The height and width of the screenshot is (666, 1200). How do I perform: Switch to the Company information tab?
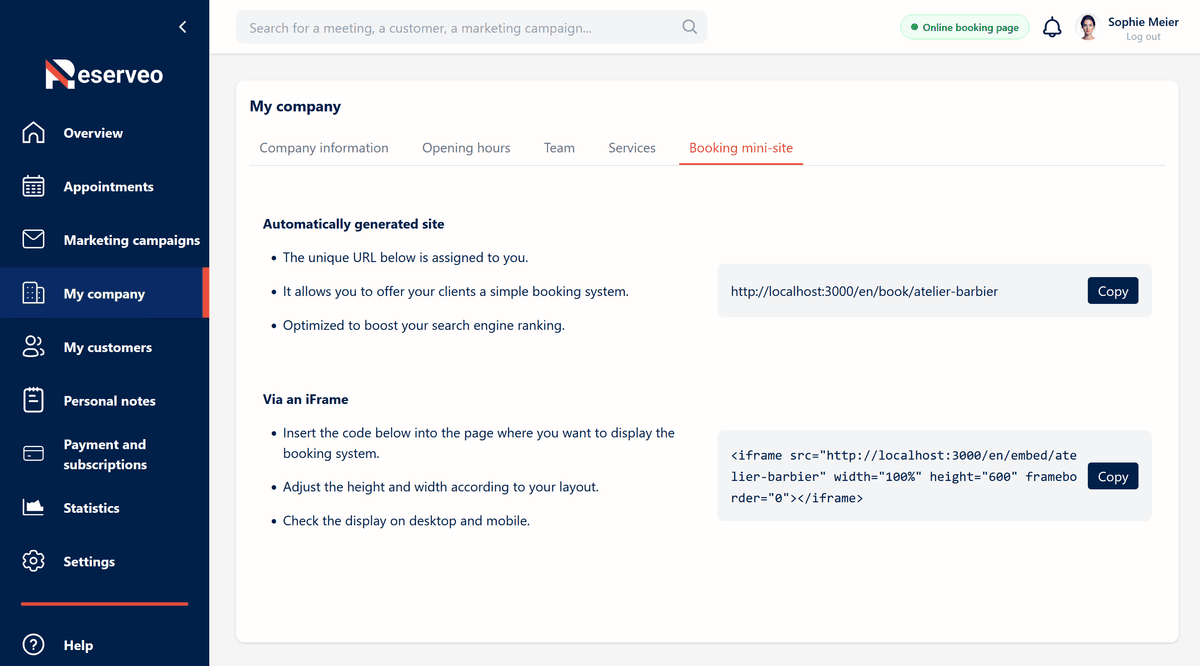pyautogui.click(x=324, y=148)
